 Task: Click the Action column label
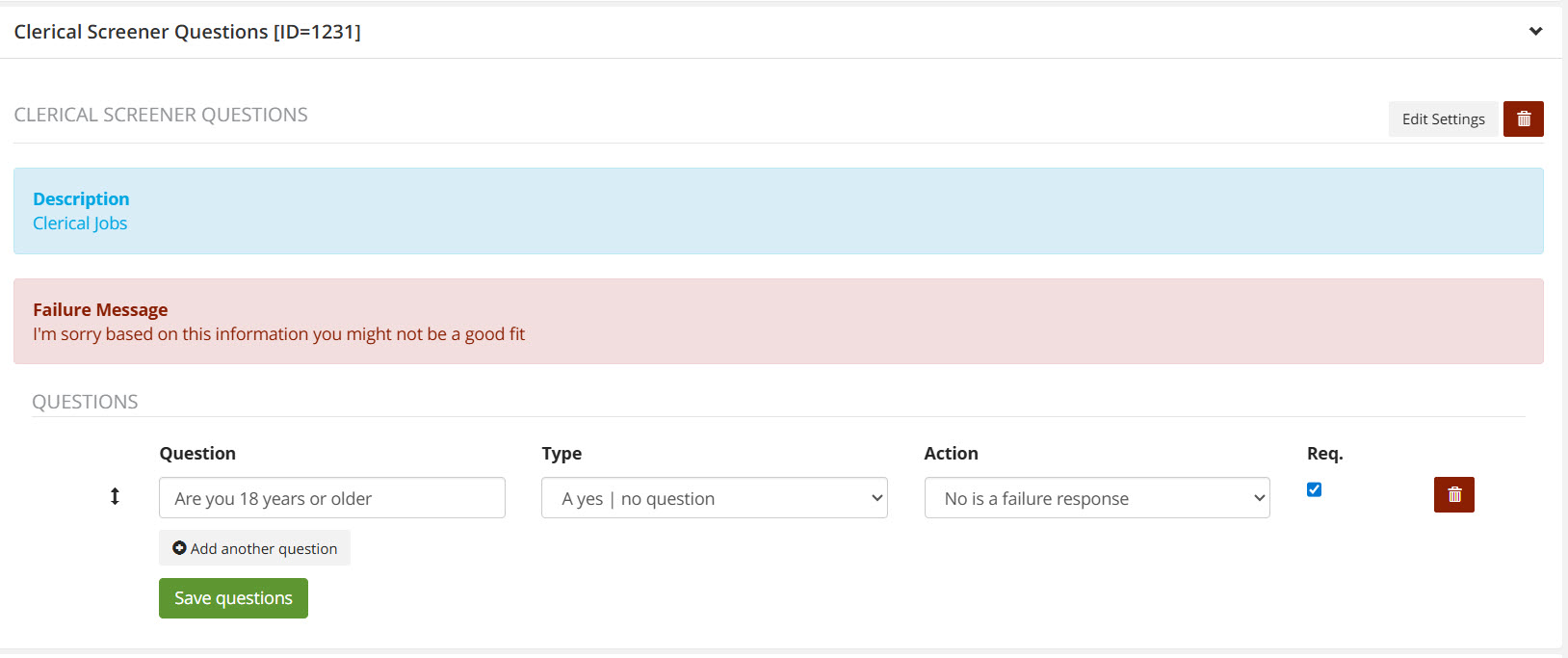pos(951,454)
